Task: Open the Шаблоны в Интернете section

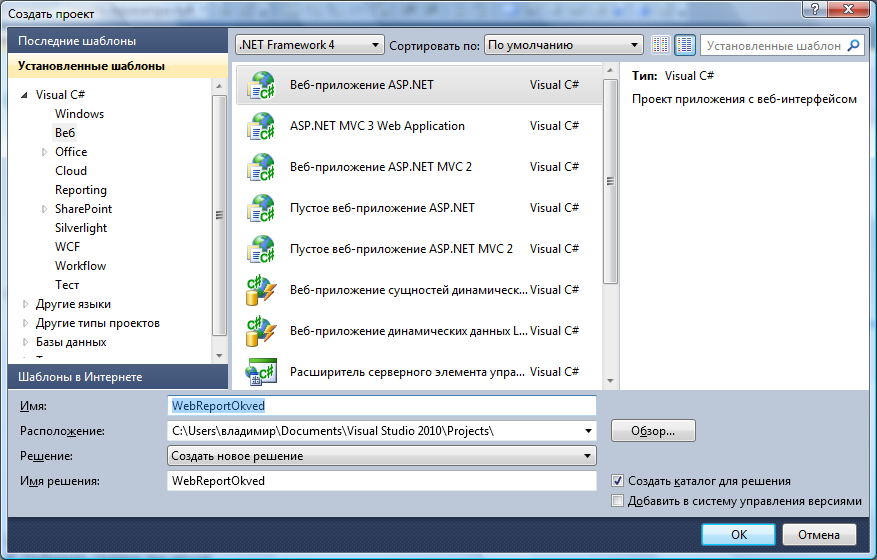Action: pyautogui.click(x=118, y=377)
